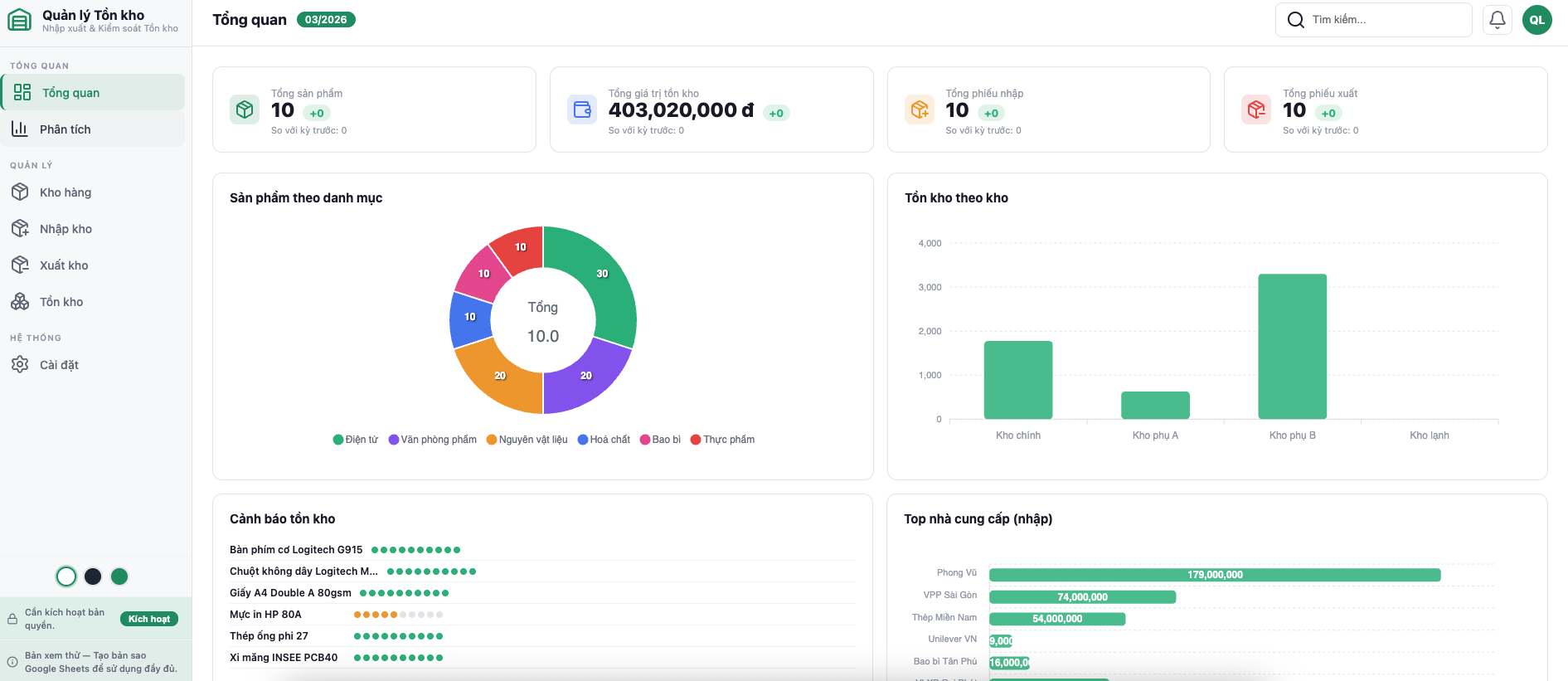Open Cài đặt settings page

(x=59, y=365)
